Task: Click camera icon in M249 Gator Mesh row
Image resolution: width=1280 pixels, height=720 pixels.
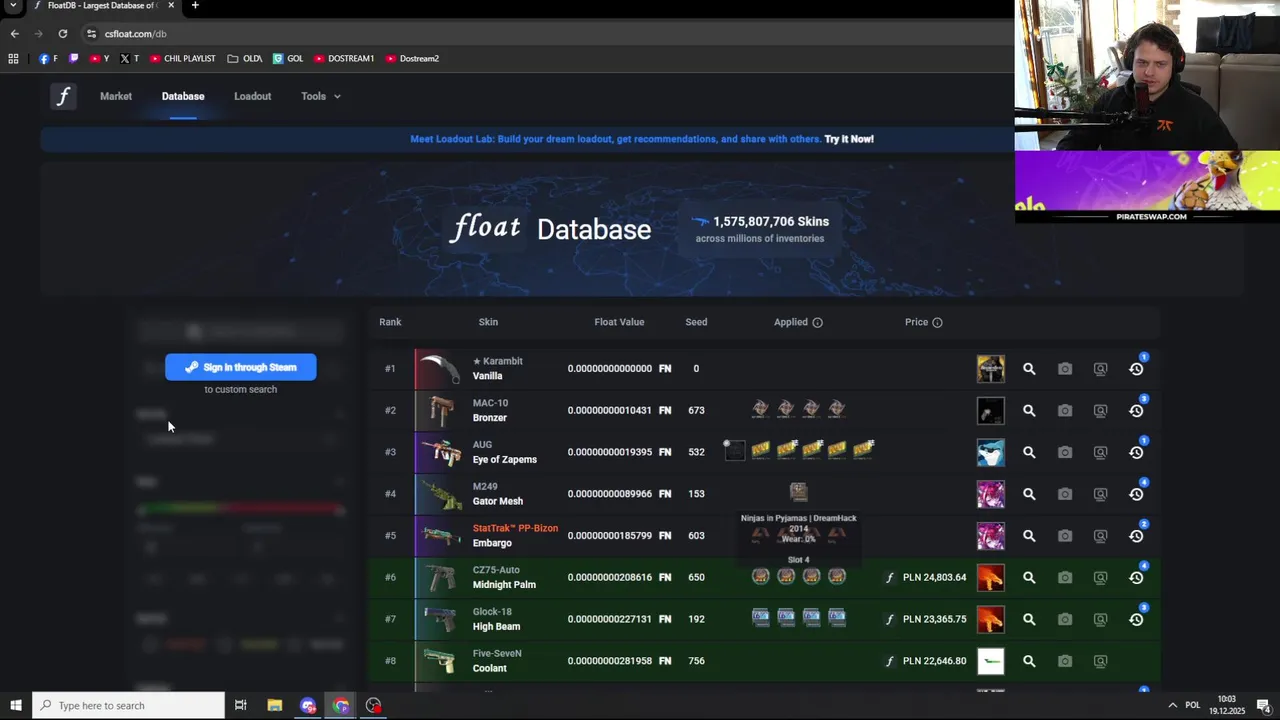Action: coord(1065,494)
